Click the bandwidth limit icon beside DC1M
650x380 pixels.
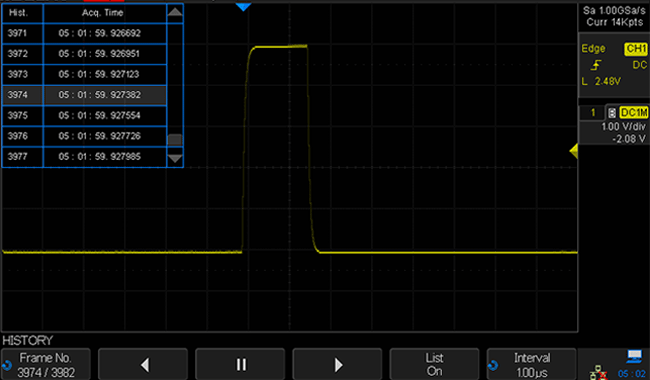click(611, 113)
